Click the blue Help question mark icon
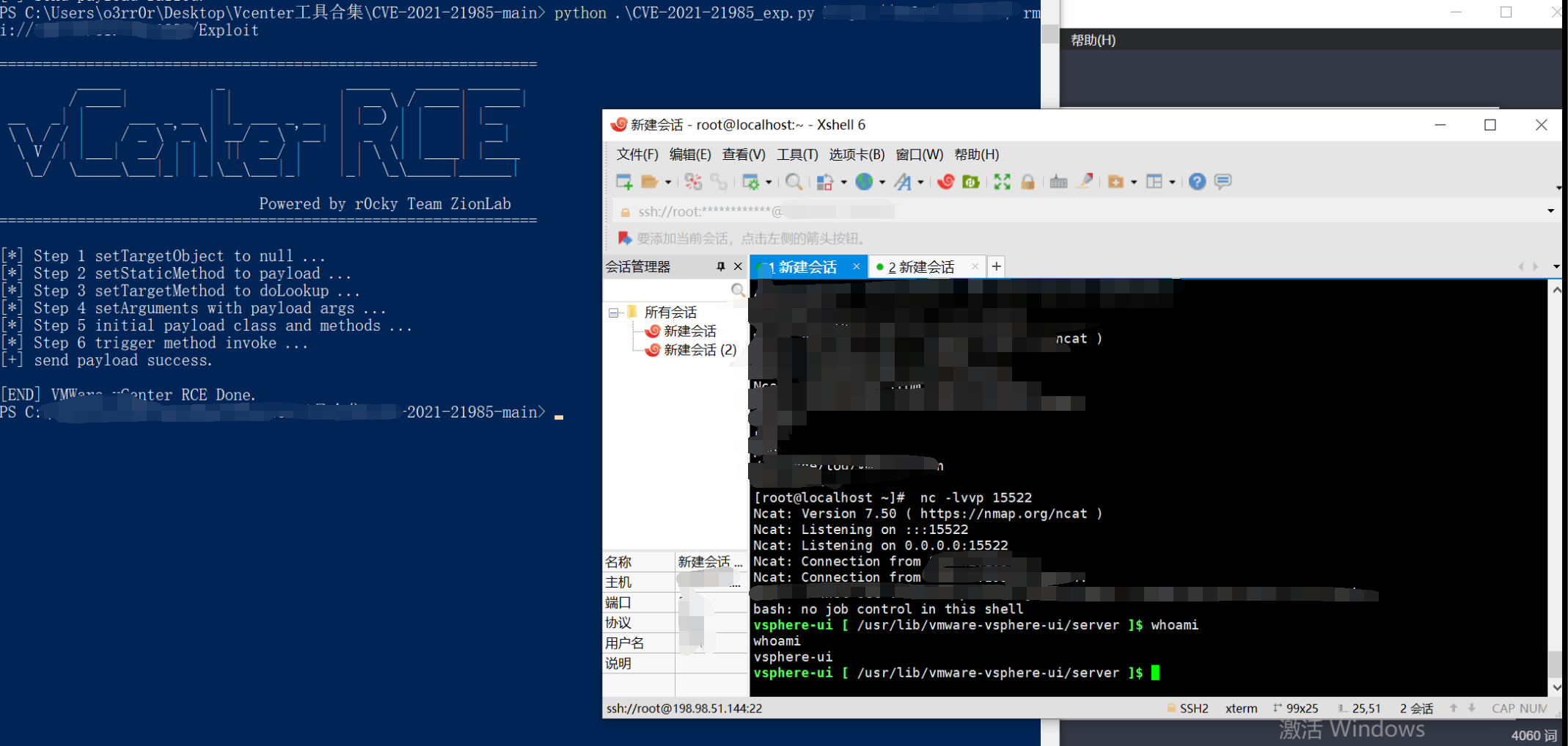 (x=1197, y=182)
